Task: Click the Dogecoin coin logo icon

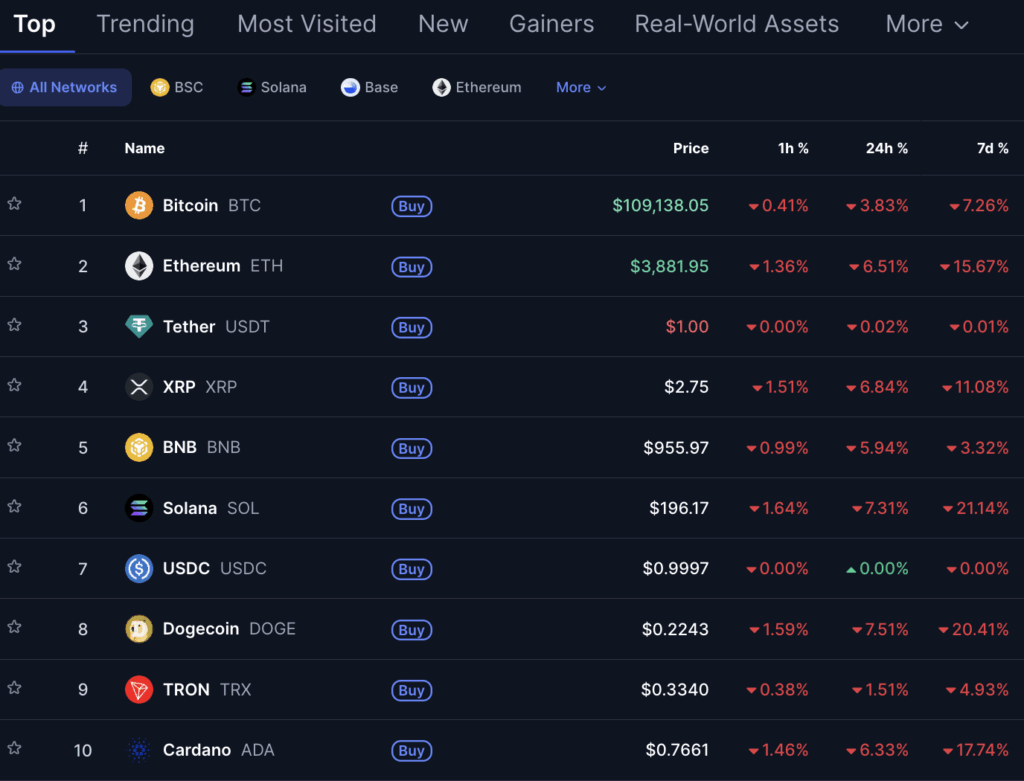Action: coord(139,629)
